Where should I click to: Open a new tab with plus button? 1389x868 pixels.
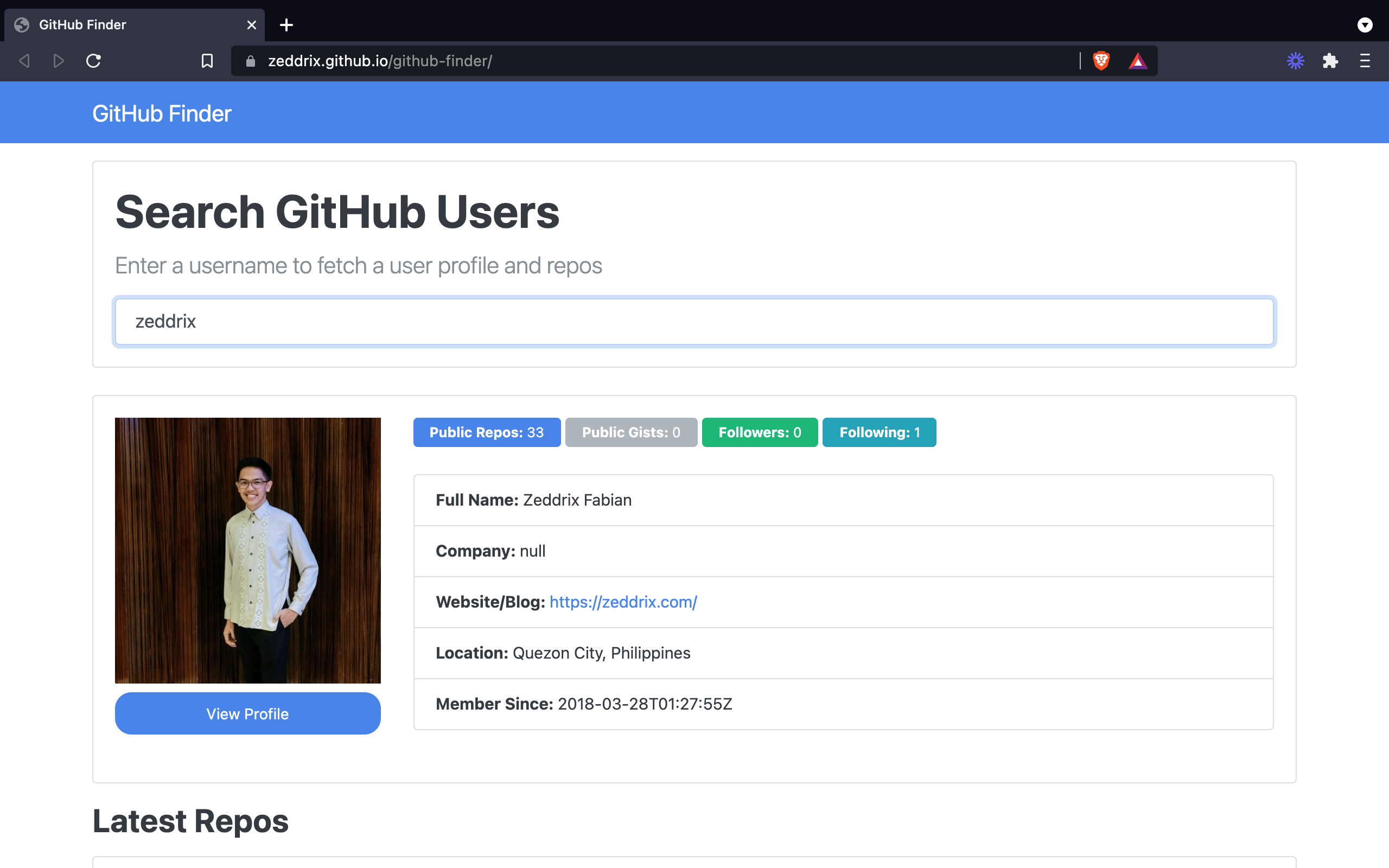click(286, 25)
